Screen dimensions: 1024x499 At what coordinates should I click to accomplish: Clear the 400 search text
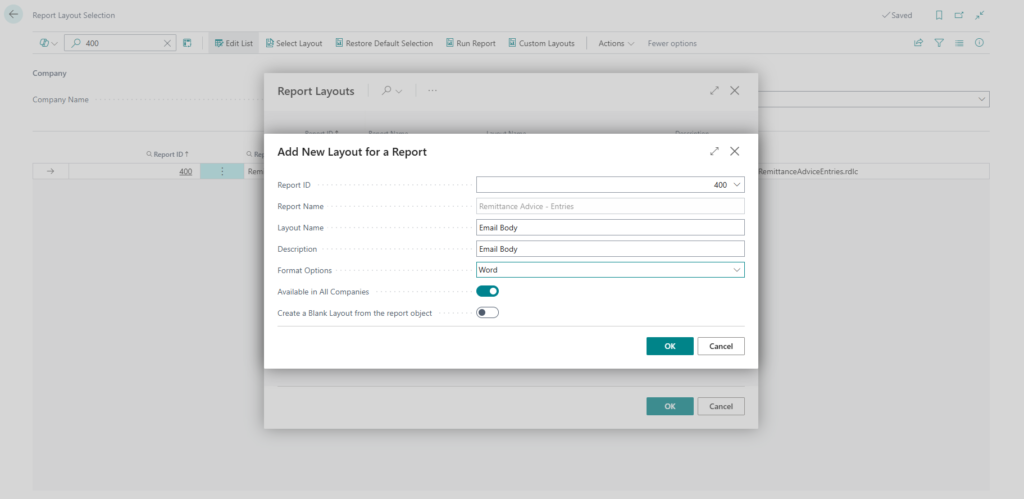point(167,43)
